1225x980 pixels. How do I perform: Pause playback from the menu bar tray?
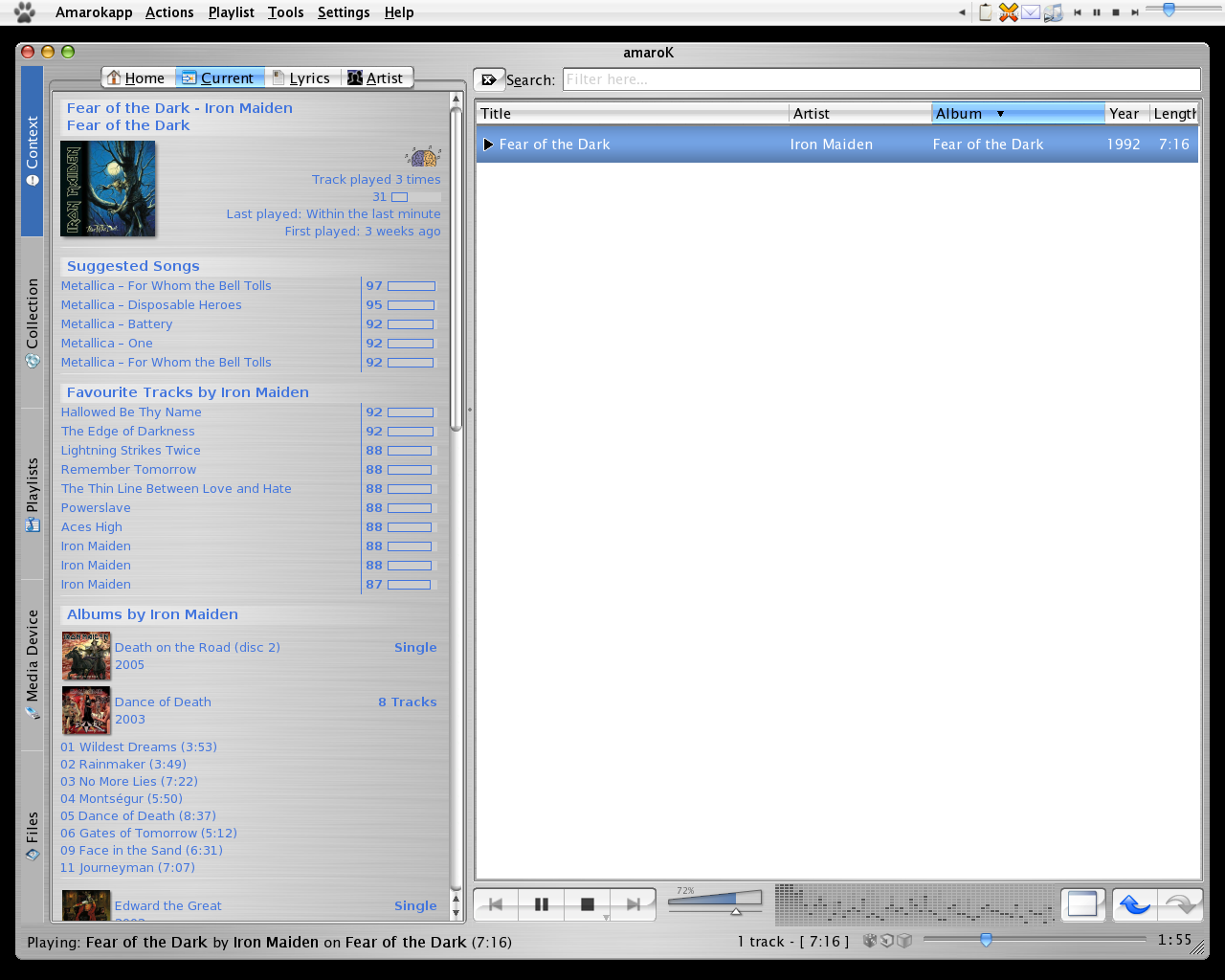(x=1097, y=12)
